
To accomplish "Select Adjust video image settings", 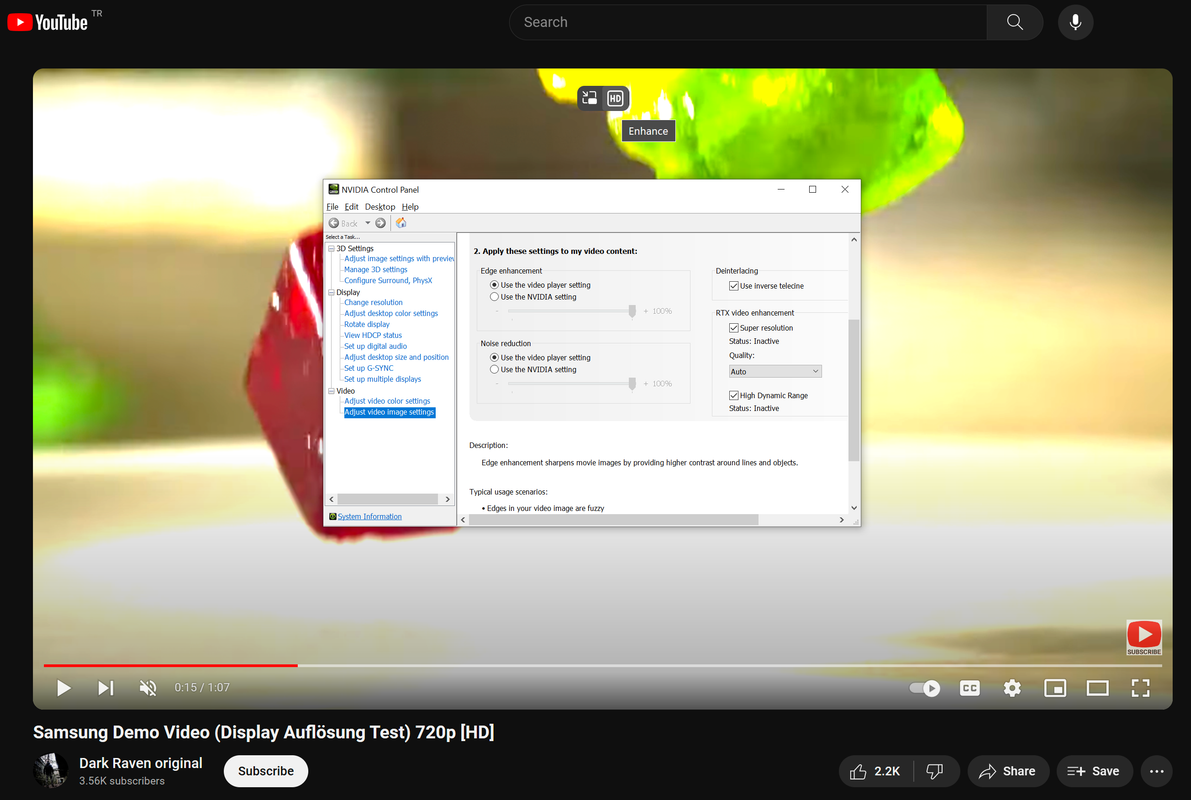I will pyautogui.click(x=390, y=413).
